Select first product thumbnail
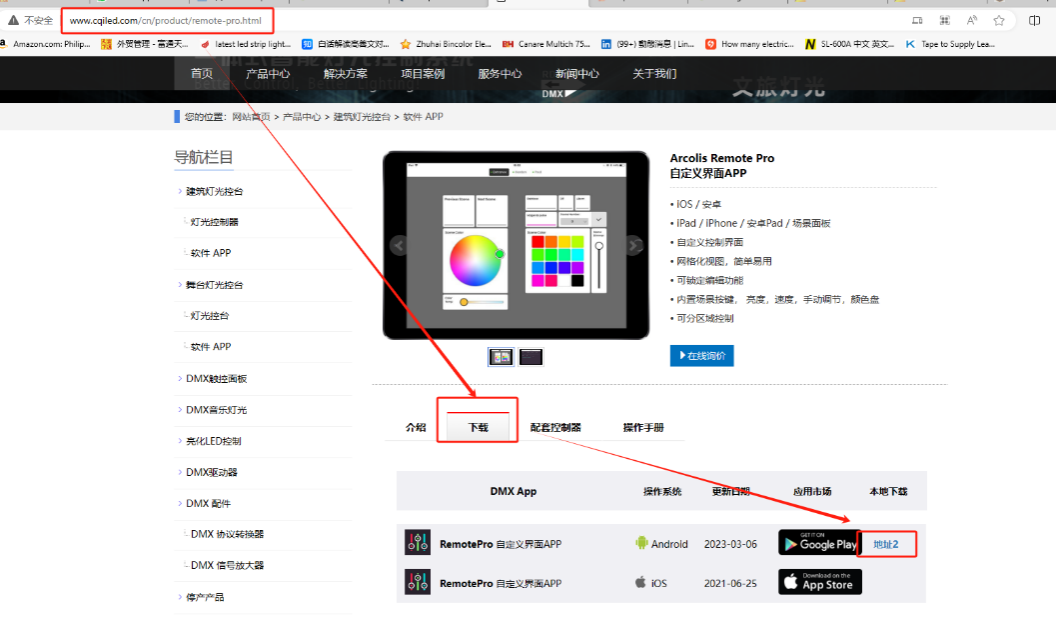Viewport: 1056px width, 636px height. (500, 356)
